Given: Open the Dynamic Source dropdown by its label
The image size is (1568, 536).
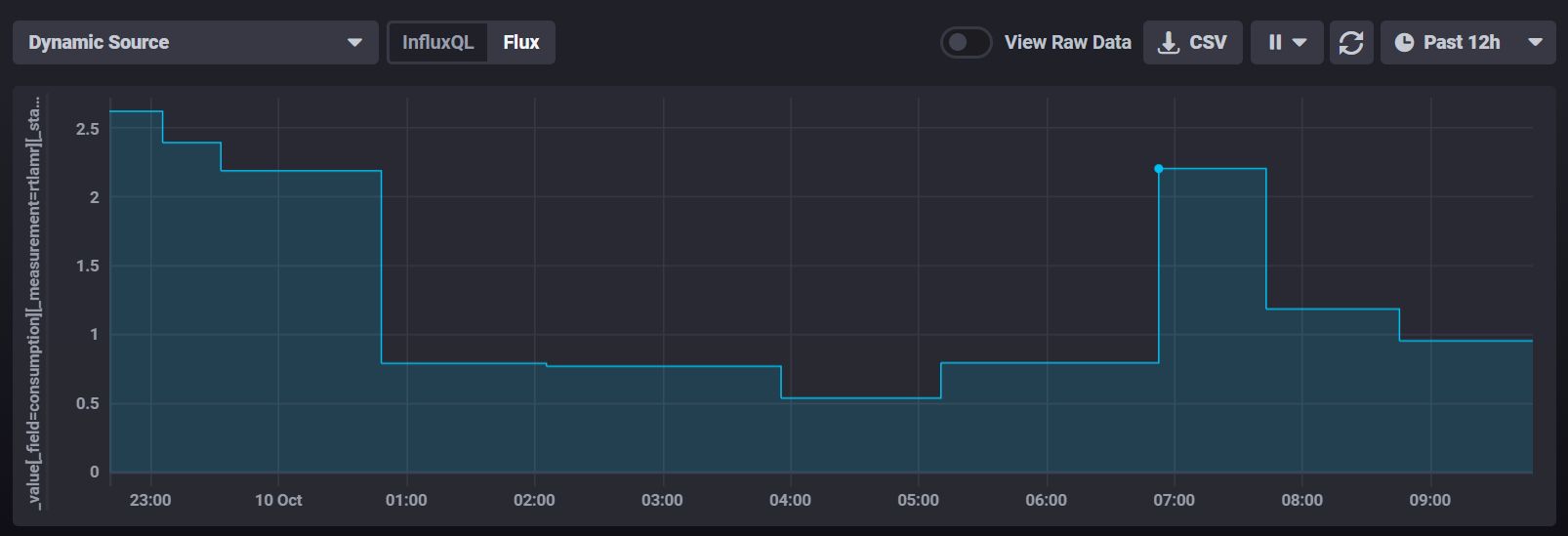Looking at the screenshot, I should click(99, 43).
